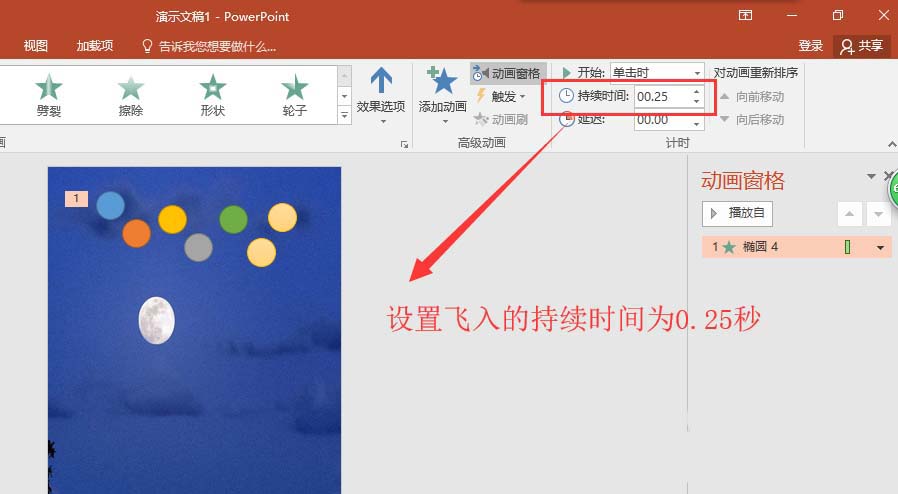Click the 效果选项 dropdown arrow
898x494 pixels.
click(x=383, y=121)
